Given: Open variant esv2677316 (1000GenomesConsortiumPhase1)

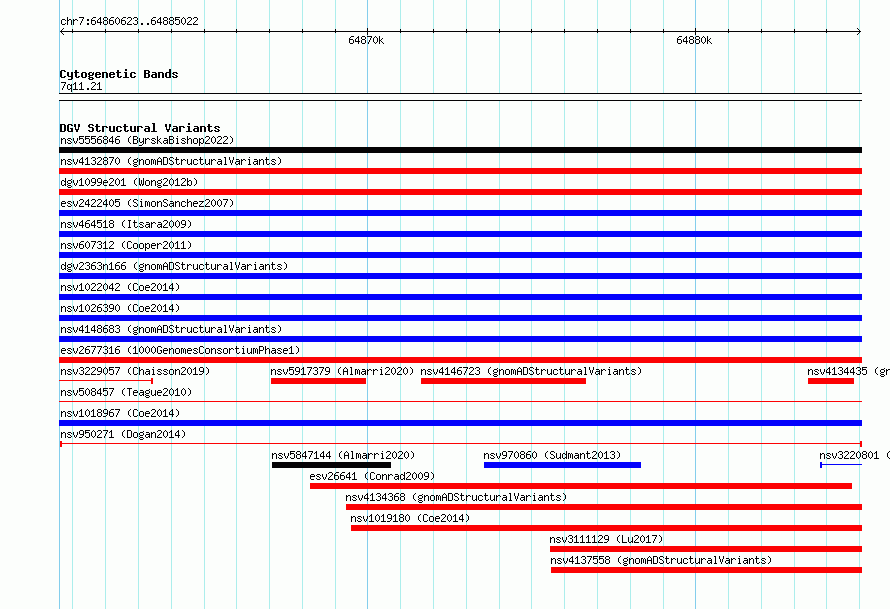Looking at the screenshot, I should (180, 350).
